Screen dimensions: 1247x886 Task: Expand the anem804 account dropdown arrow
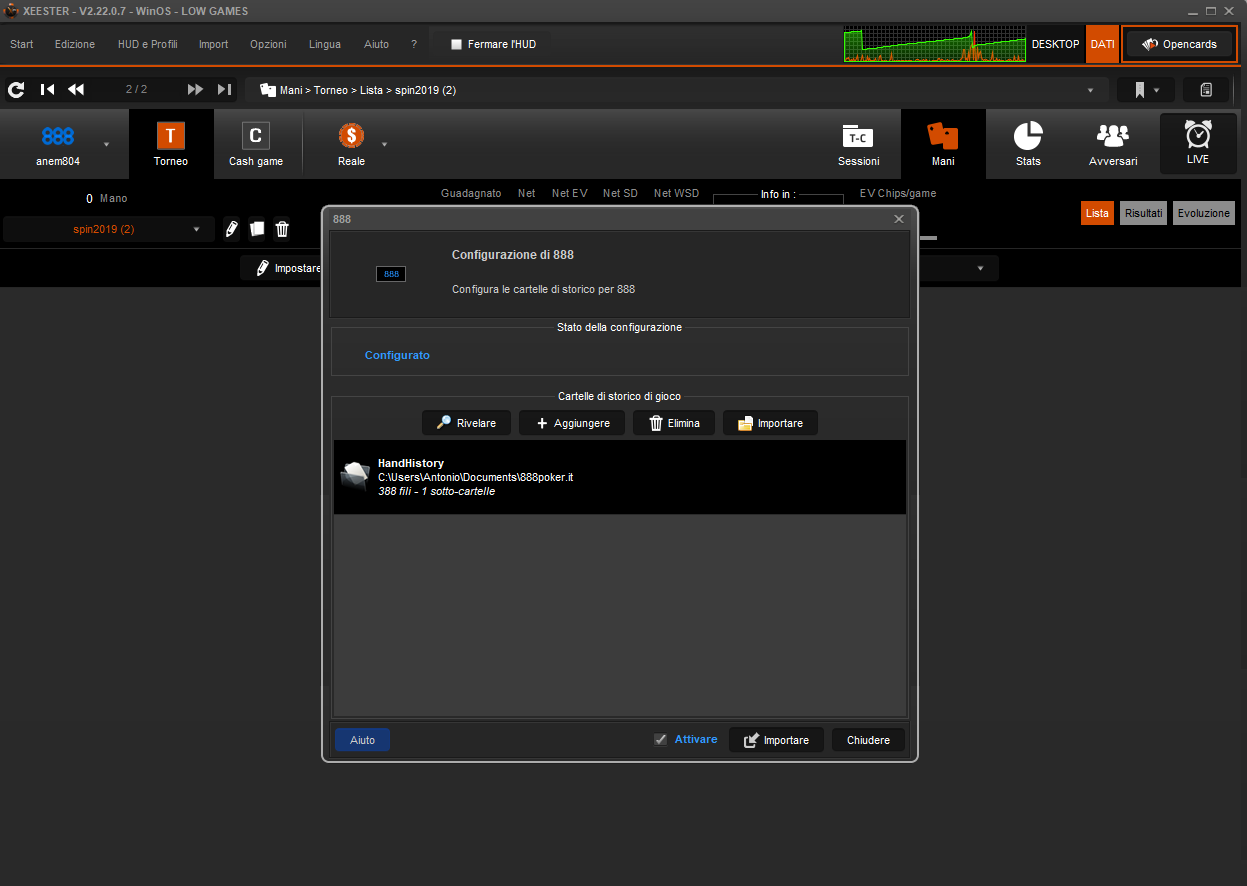106,145
